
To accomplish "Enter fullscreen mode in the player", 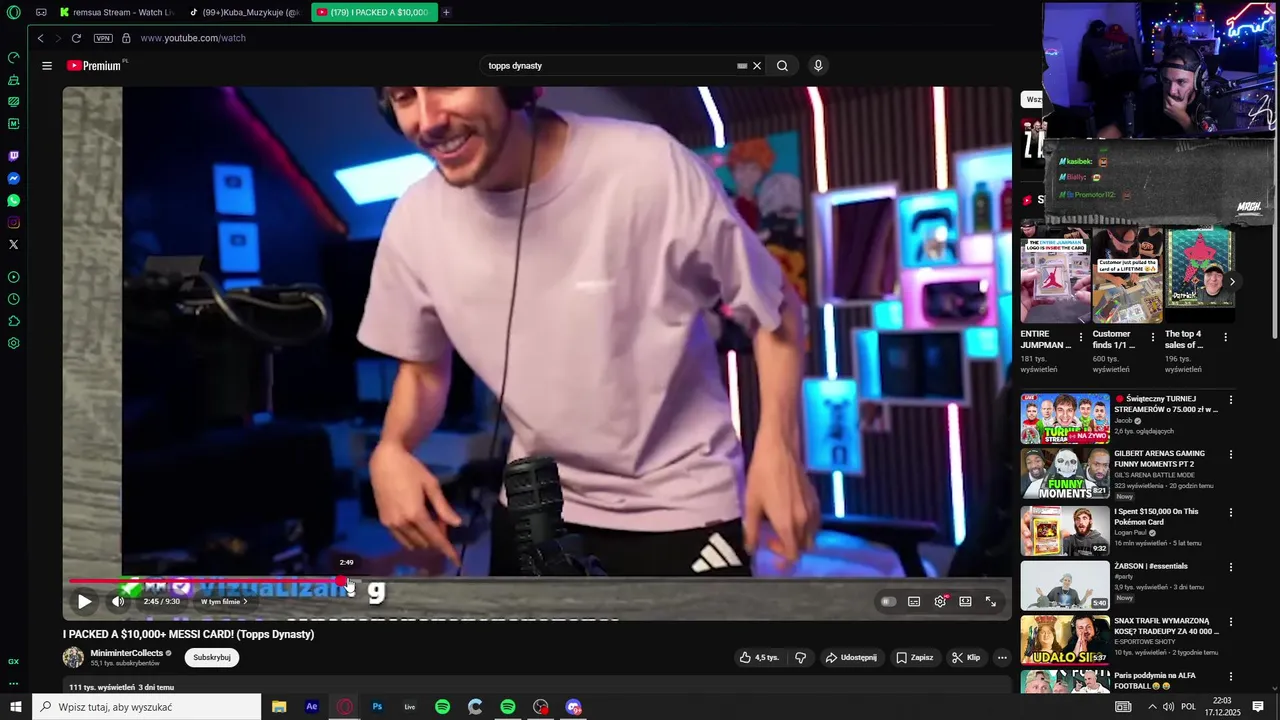I will [991, 601].
